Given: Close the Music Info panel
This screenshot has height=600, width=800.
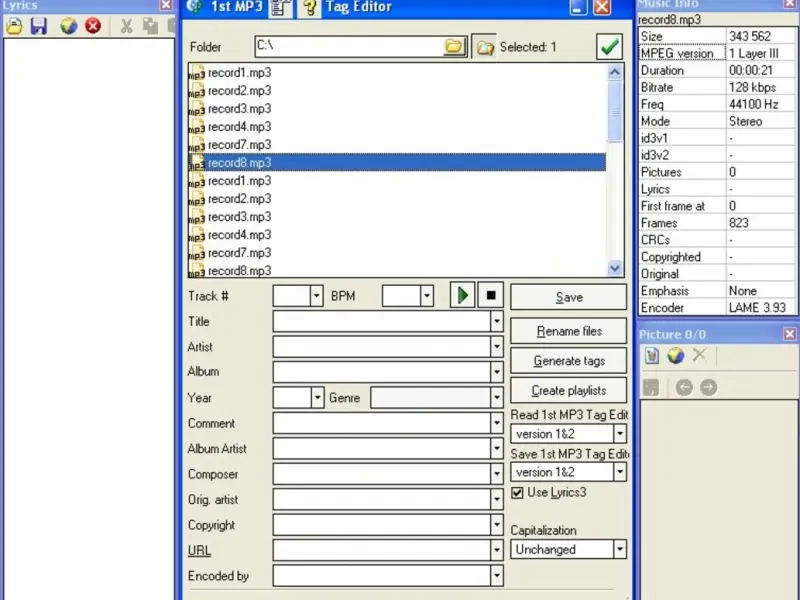Looking at the screenshot, I should click(x=790, y=4).
